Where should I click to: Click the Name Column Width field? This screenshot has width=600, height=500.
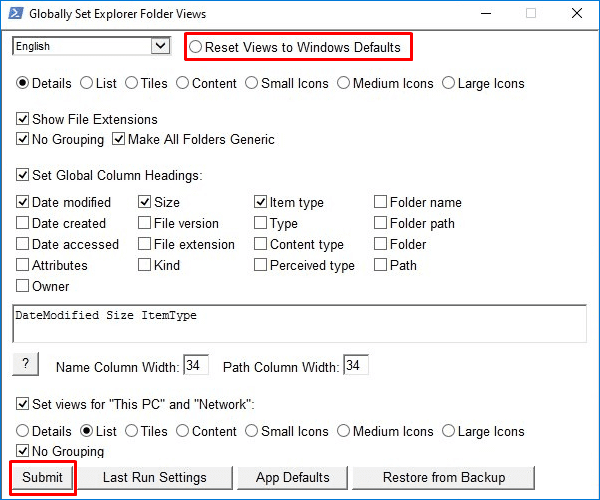pyautogui.click(x=196, y=365)
